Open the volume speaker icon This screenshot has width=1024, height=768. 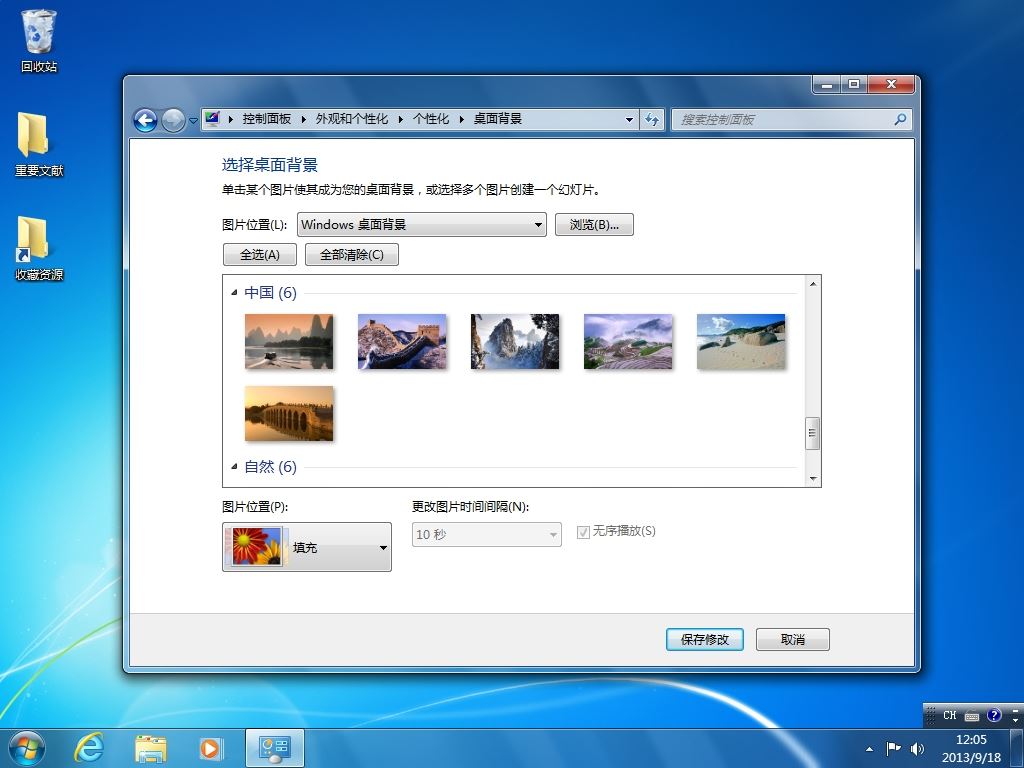tap(918, 748)
